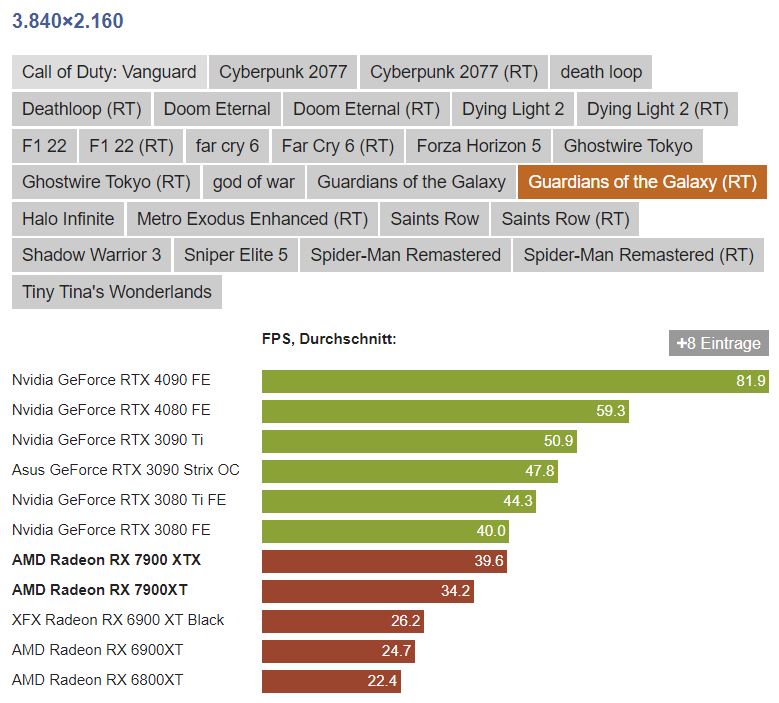Click the 81.9 FPS bar
779x703 pixels.
515,381
